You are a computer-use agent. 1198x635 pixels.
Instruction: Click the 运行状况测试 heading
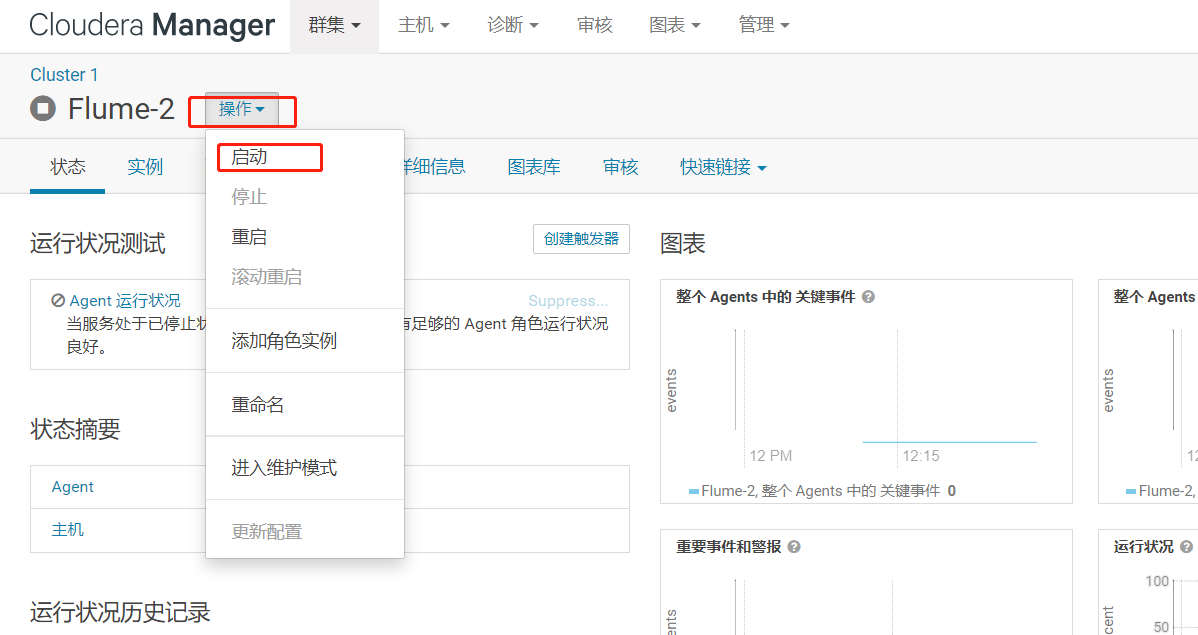click(98, 244)
